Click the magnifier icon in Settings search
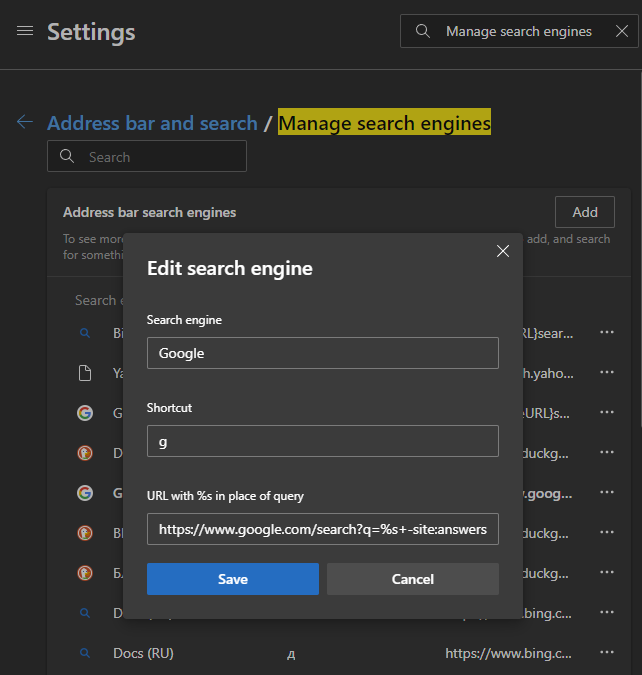This screenshot has width=642, height=675. point(422,31)
